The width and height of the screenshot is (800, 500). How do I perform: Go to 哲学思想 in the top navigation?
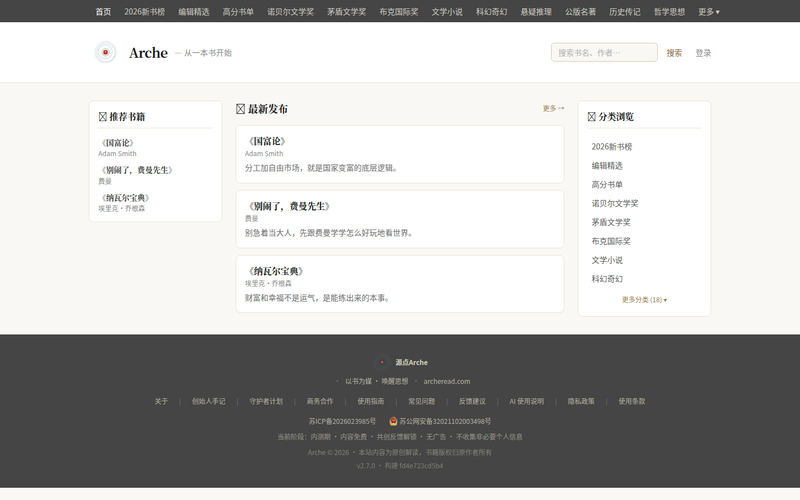(x=669, y=11)
